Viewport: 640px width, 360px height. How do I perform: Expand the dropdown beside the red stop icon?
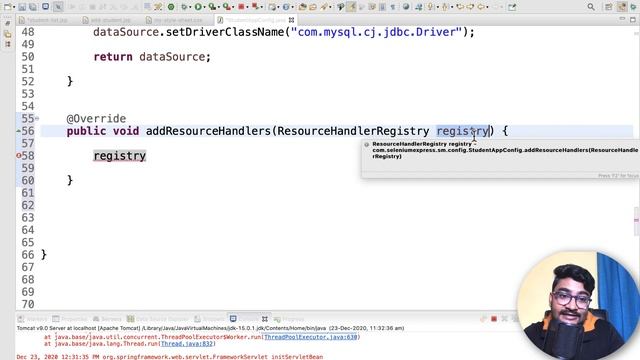(247, 7)
